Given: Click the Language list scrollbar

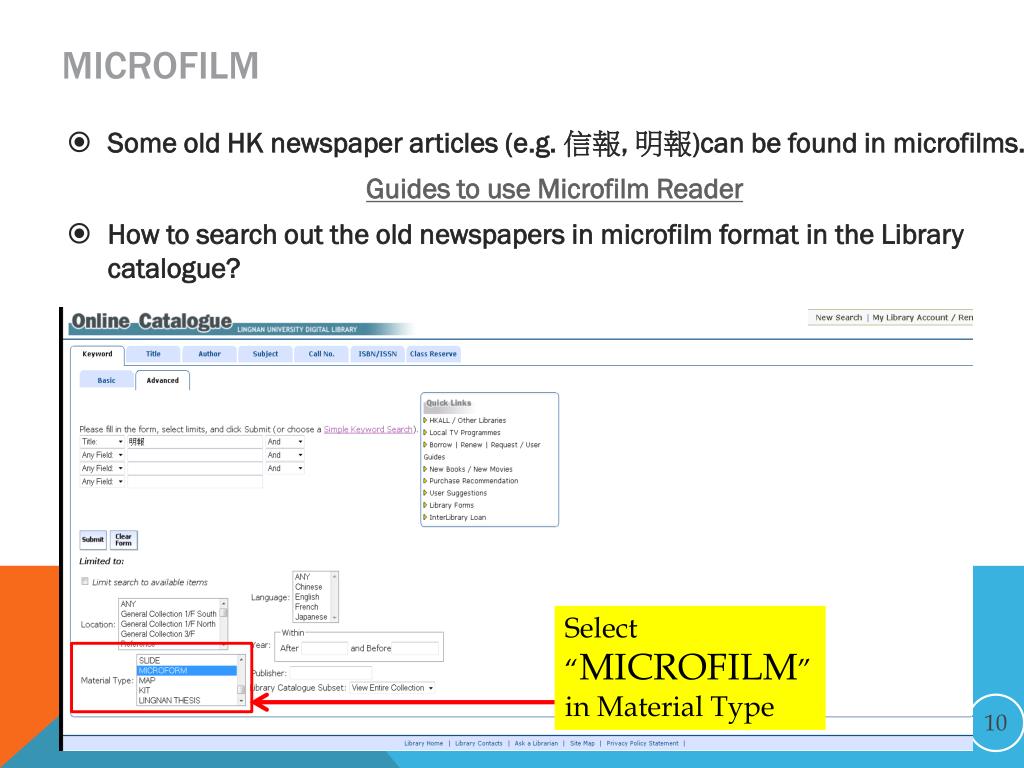Looking at the screenshot, I should (x=334, y=597).
